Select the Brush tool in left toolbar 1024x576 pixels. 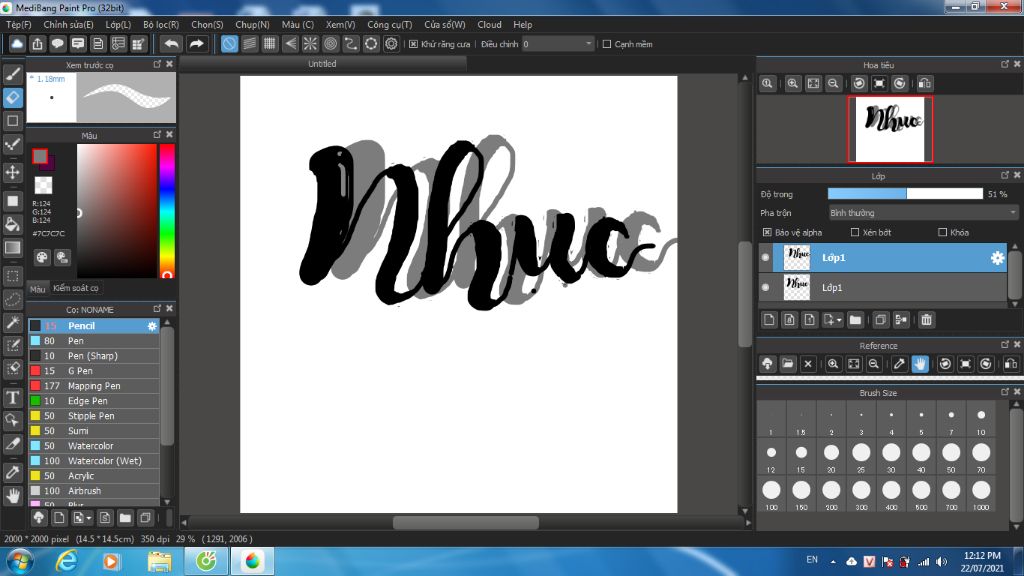[x=12, y=74]
